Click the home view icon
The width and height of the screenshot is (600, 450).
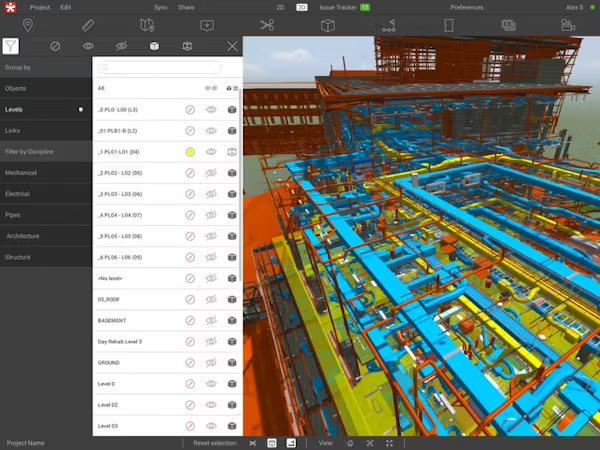click(350, 443)
